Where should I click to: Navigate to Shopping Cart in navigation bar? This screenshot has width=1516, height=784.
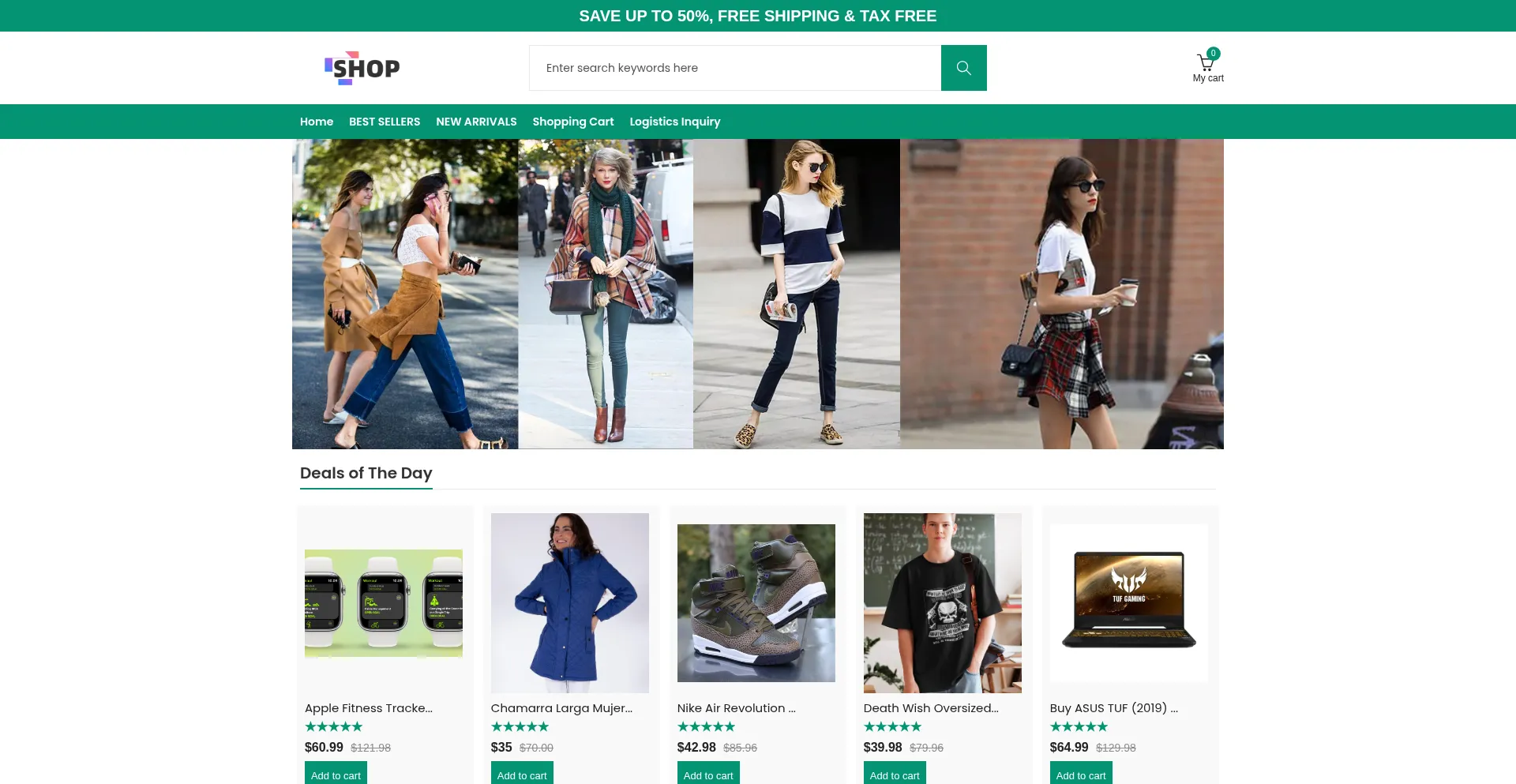pos(572,122)
